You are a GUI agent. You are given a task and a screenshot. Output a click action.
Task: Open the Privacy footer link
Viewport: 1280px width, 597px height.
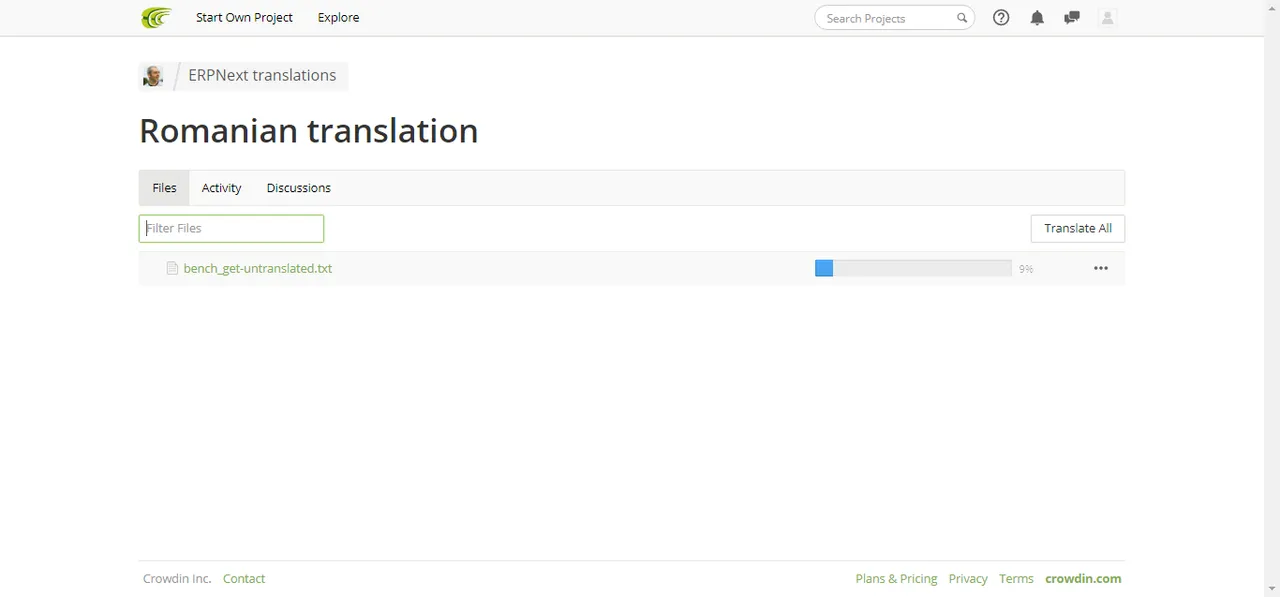(968, 579)
